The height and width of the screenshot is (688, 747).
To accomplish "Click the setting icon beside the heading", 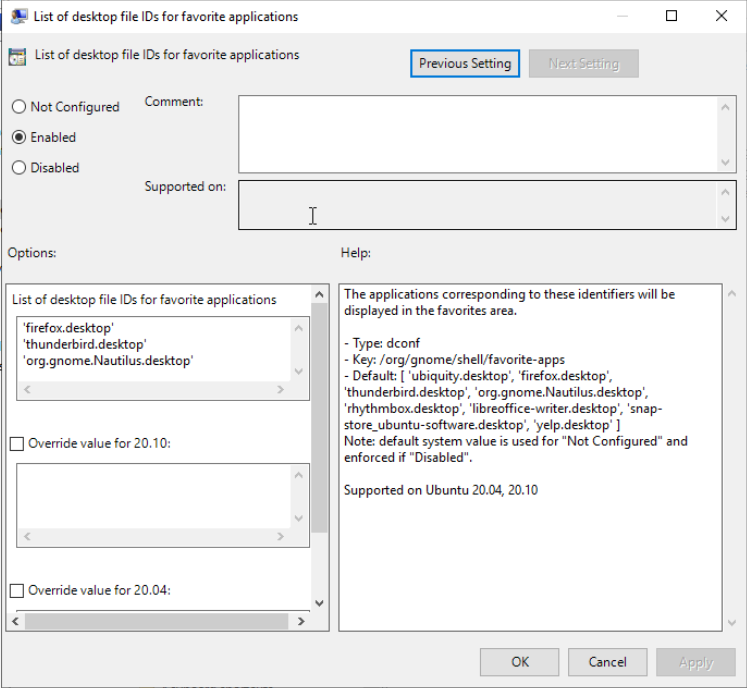I will [x=17, y=57].
